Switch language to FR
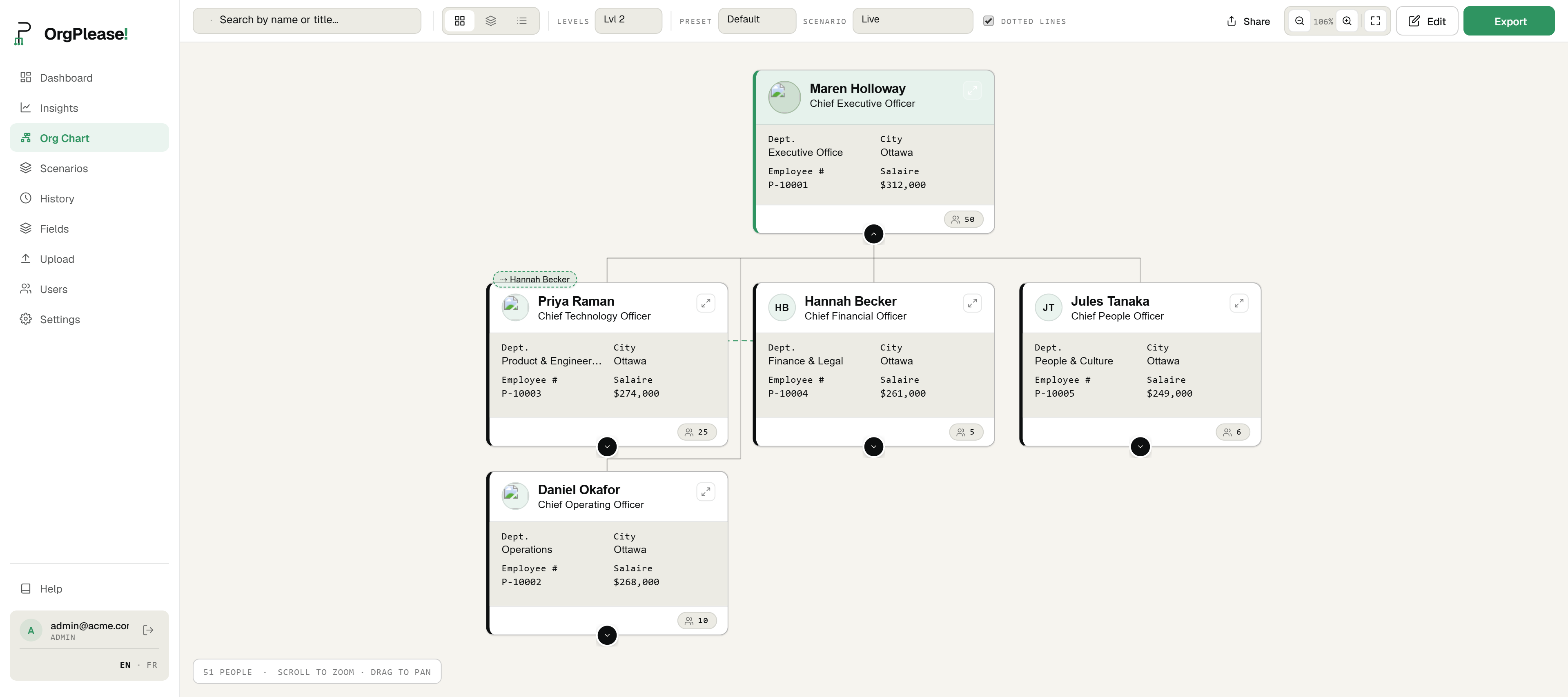The width and height of the screenshot is (1568, 697). click(x=151, y=665)
